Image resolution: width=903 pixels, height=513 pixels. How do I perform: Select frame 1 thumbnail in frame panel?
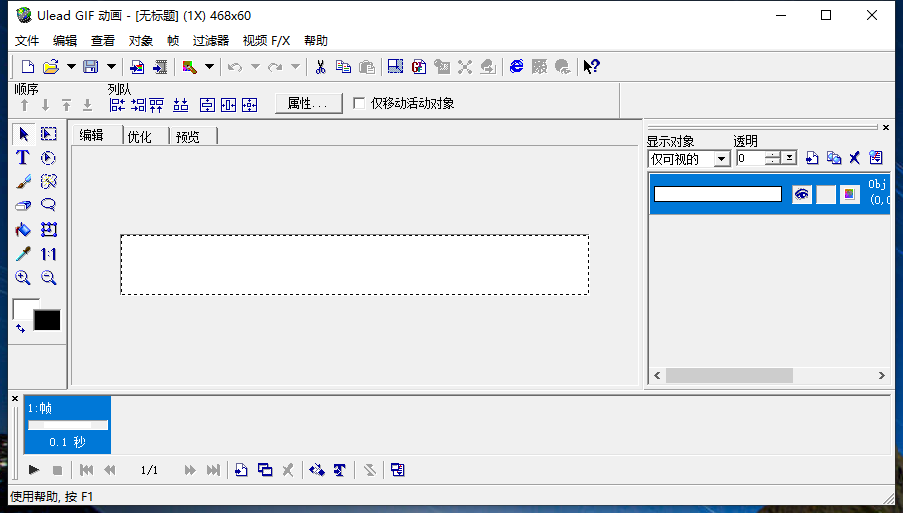pyautogui.click(x=67, y=425)
